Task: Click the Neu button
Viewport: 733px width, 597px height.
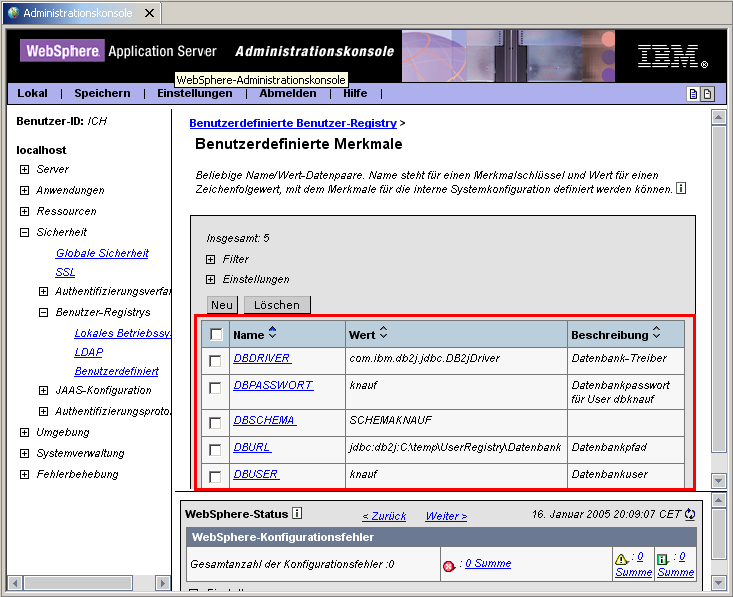Action: coord(222,305)
